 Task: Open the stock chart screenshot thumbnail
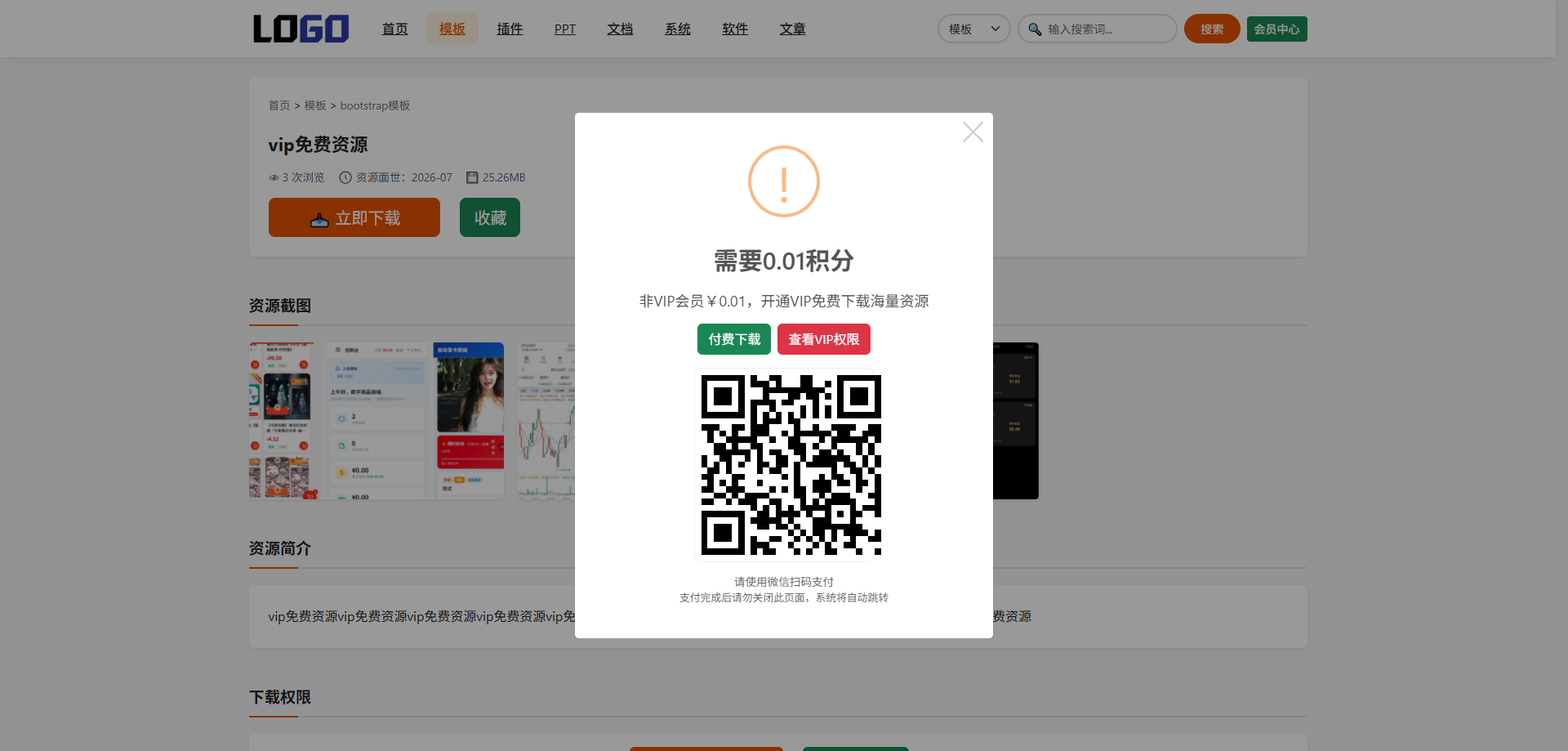coord(546,421)
